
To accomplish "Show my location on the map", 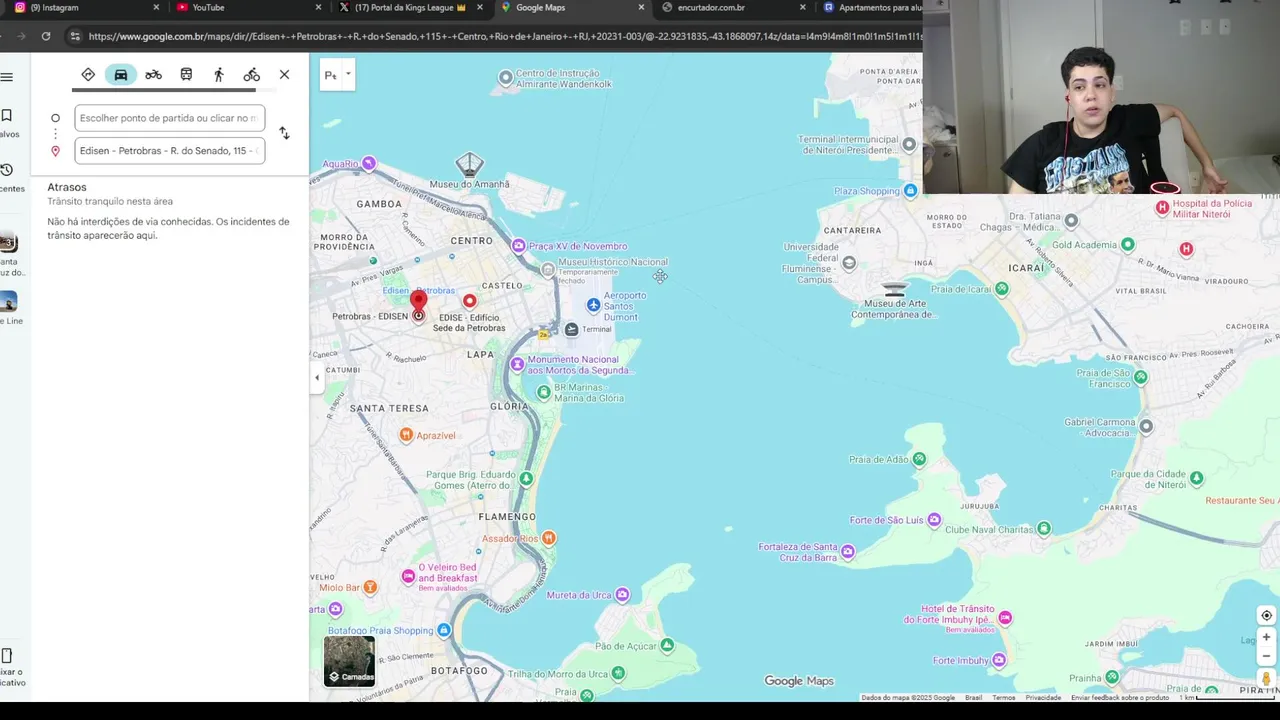I will (1266, 616).
